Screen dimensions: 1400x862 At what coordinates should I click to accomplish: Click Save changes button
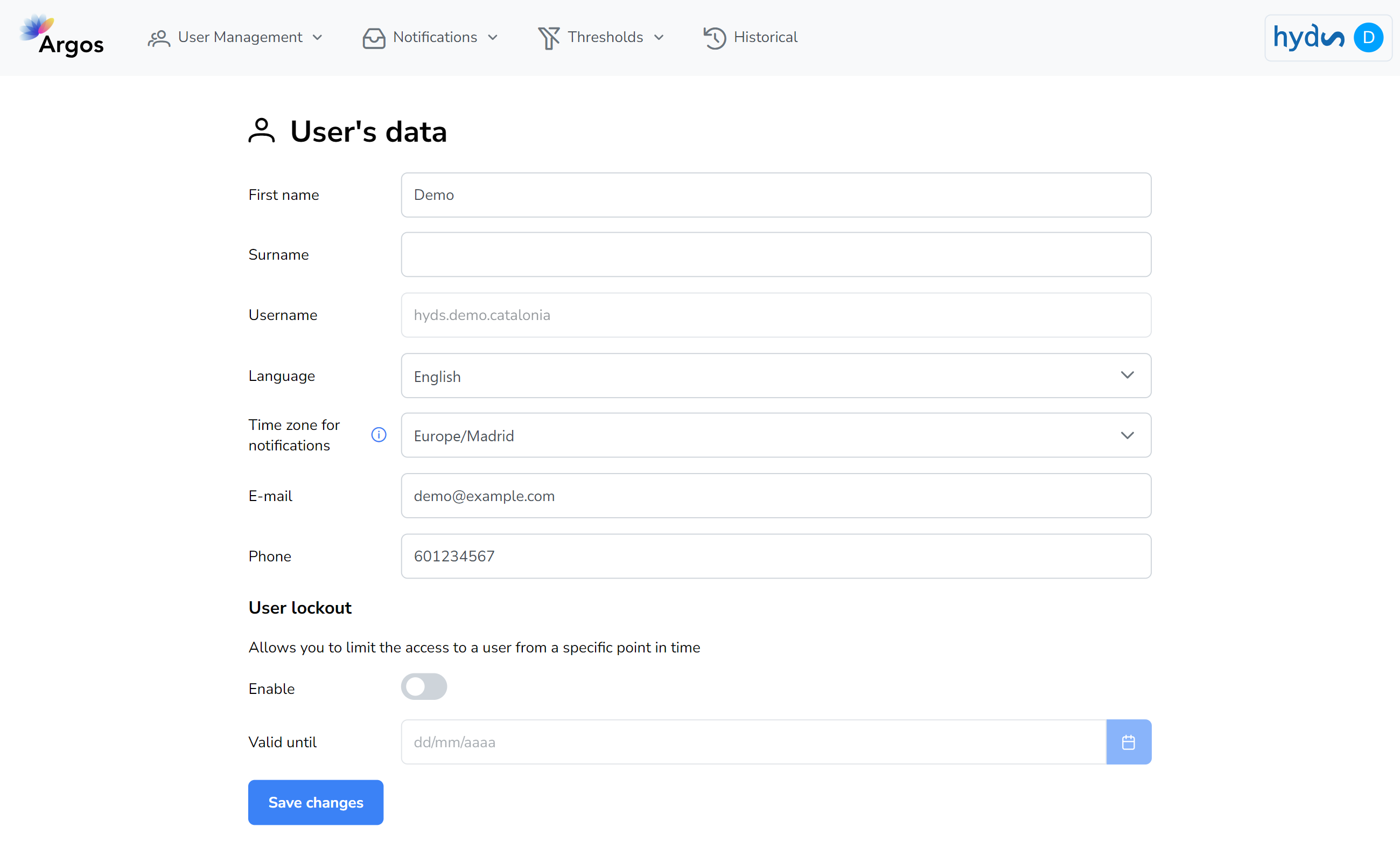point(315,802)
